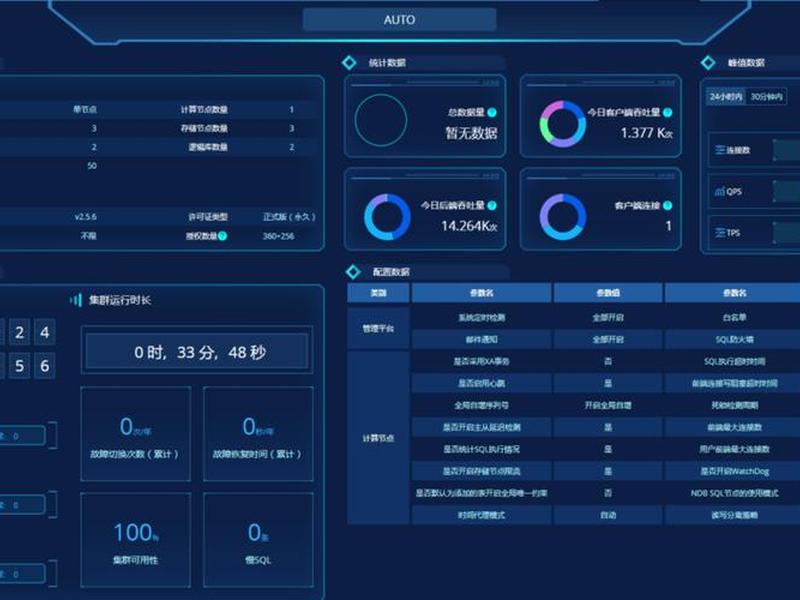Click the 开启全局自增 value cell
This screenshot has width=800, height=600.
[x=608, y=405]
